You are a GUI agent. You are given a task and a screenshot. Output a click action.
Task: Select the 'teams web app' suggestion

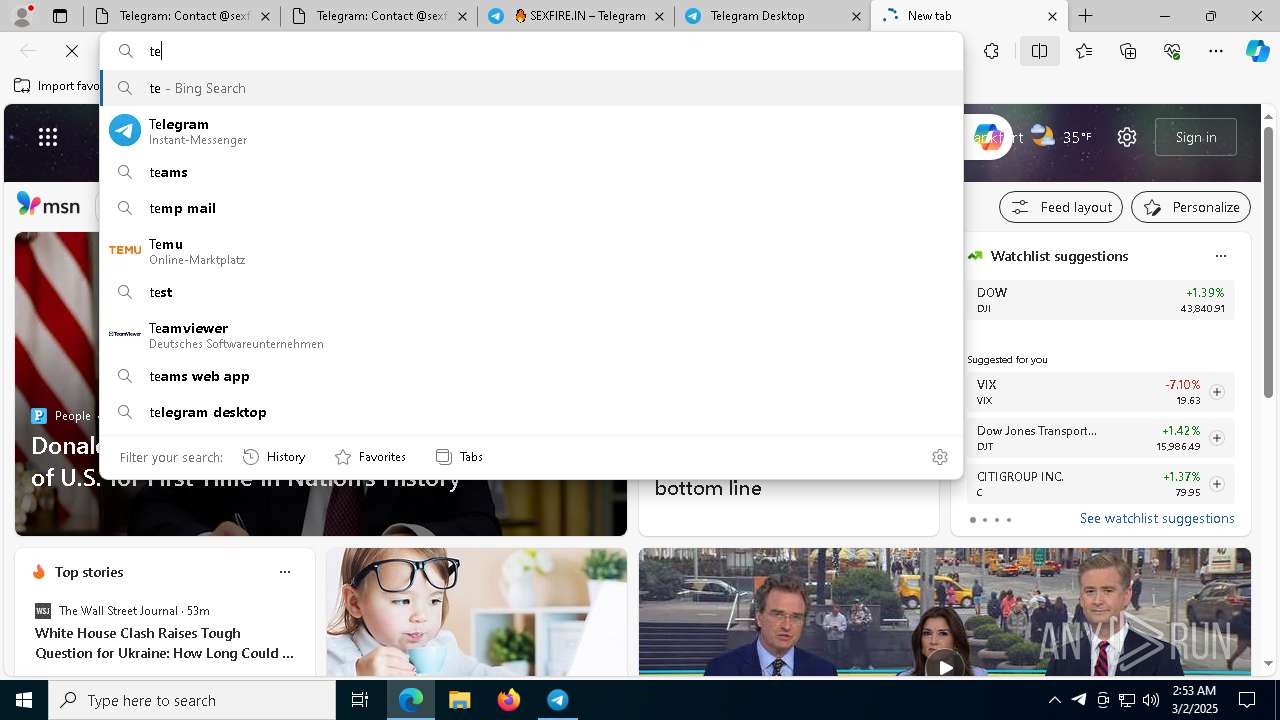pyautogui.click(x=532, y=376)
